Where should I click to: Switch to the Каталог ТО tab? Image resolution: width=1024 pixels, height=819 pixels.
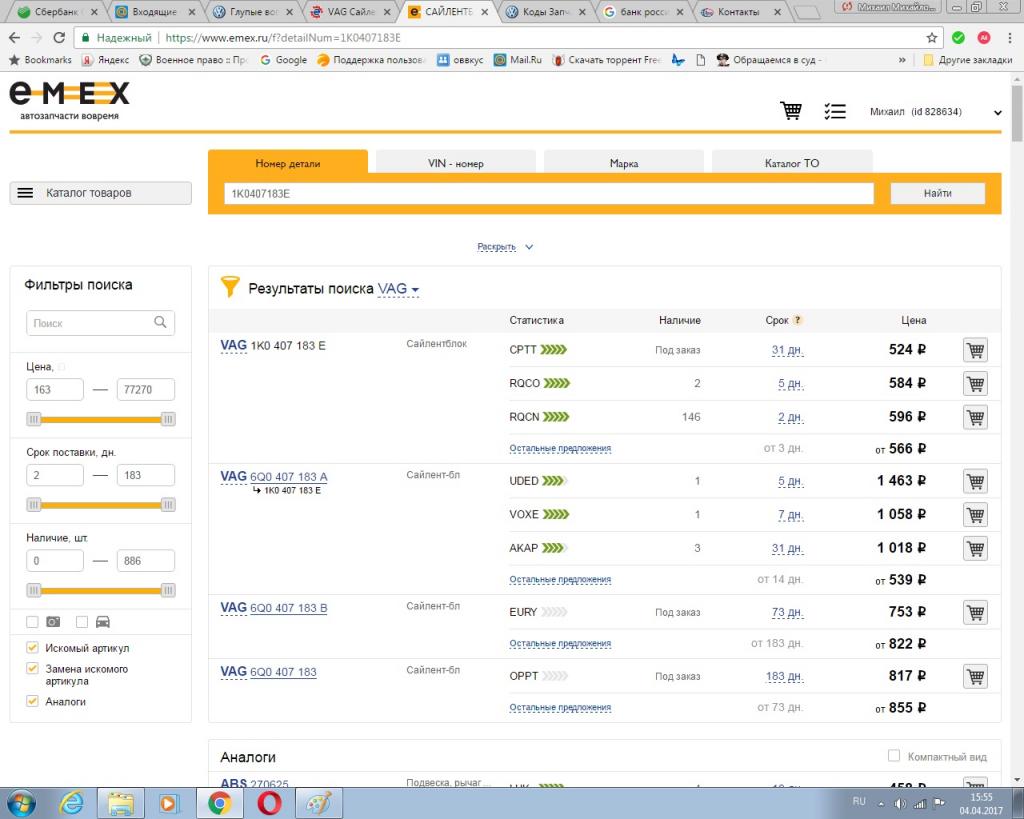792,163
